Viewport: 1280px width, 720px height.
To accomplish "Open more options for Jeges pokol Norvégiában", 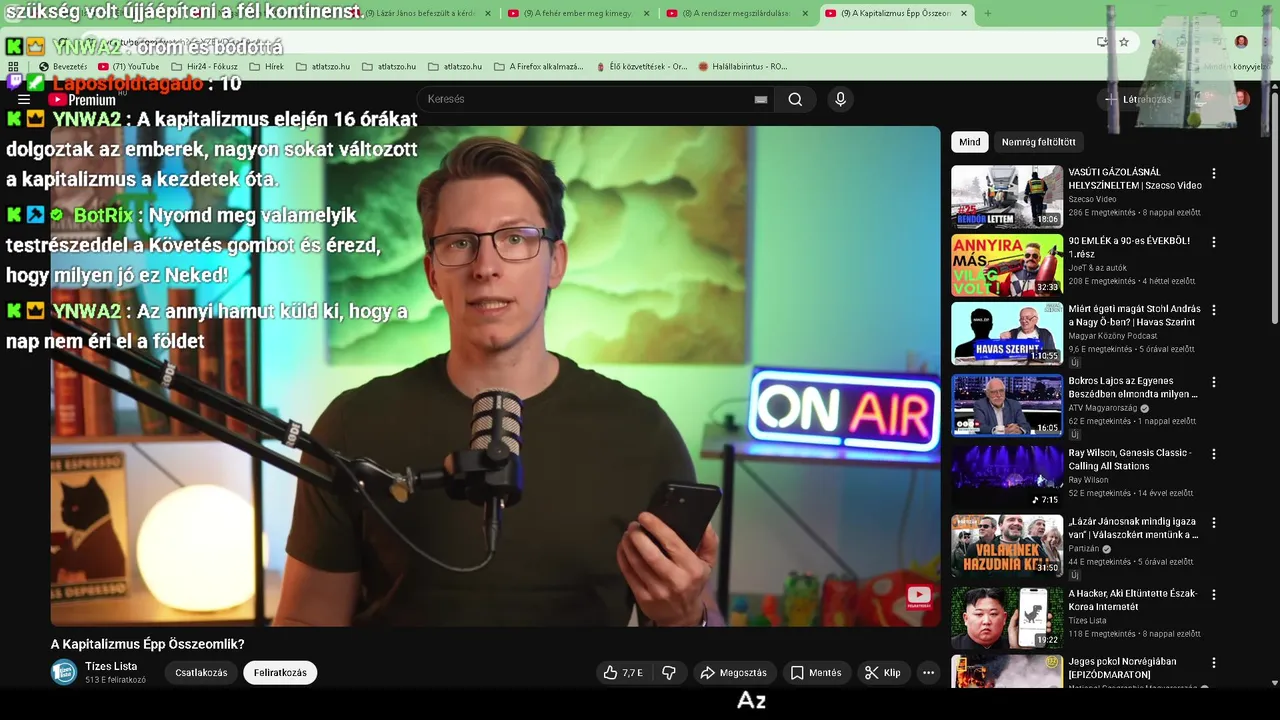I will click(1214, 662).
